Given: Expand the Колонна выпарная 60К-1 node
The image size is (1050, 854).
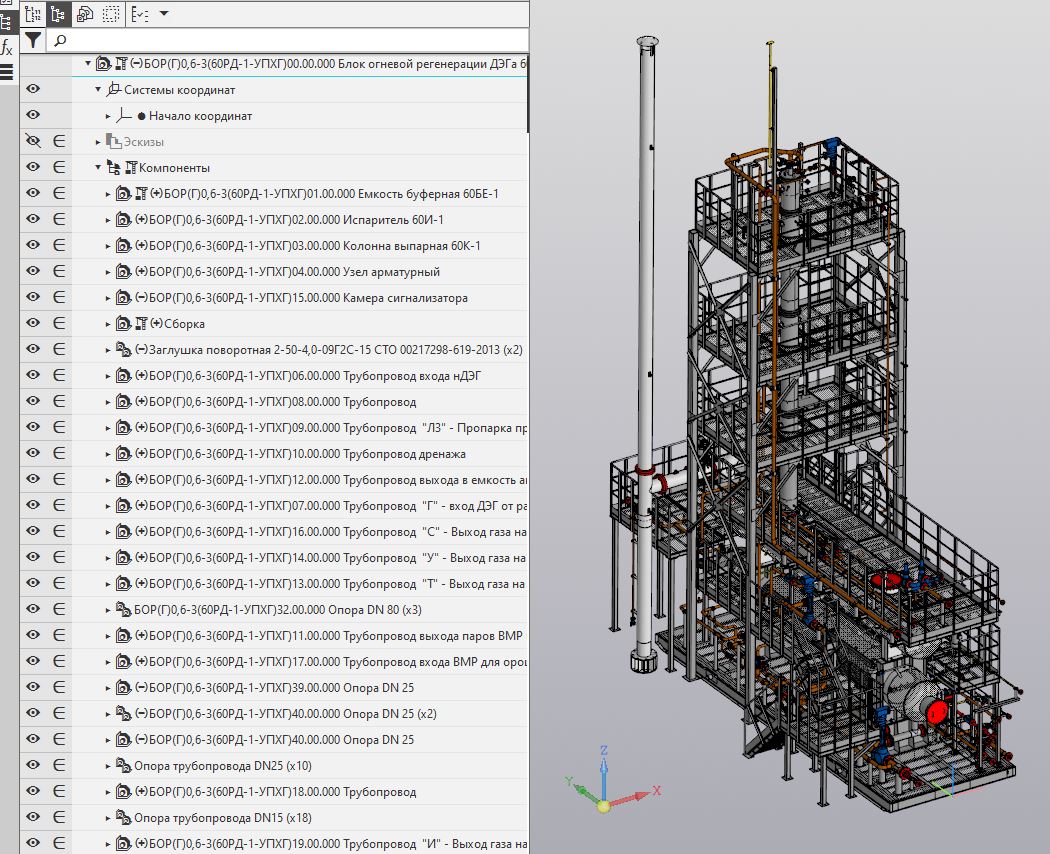Looking at the screenshot, I should click(109, 246).
